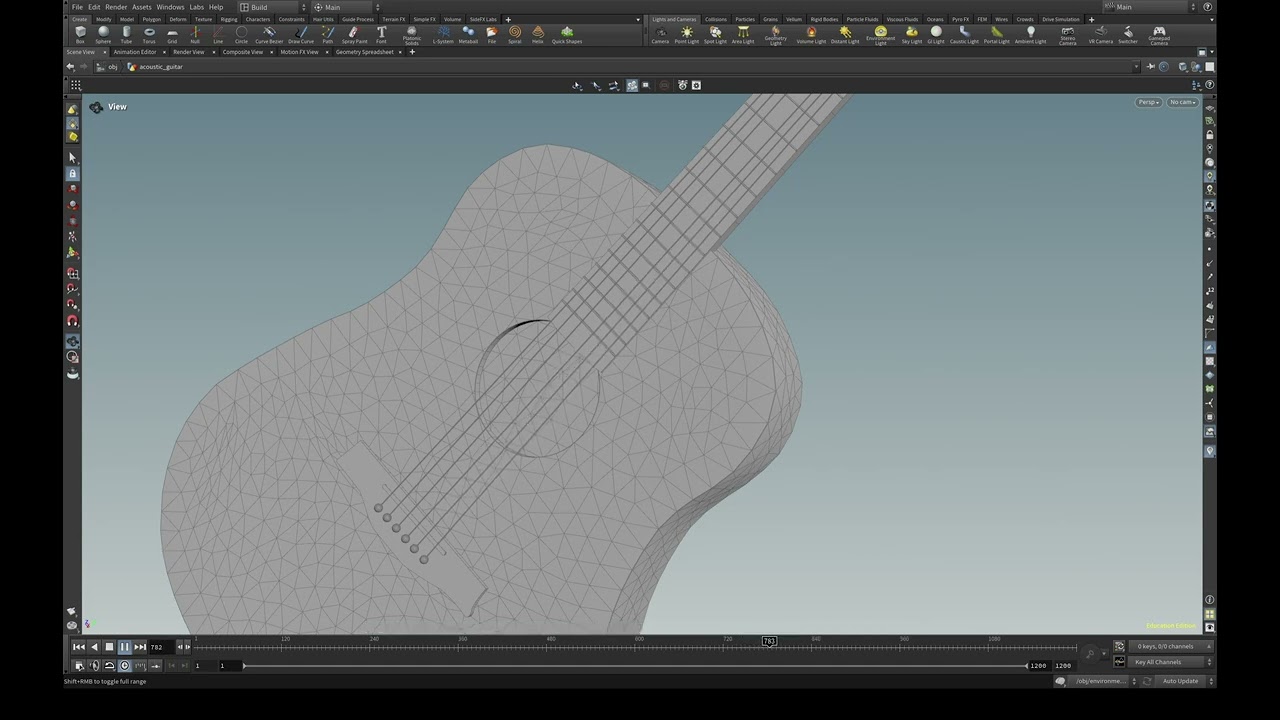1280x720 pixels.
Task: Select the Null shelf tool
Action: 195,35
